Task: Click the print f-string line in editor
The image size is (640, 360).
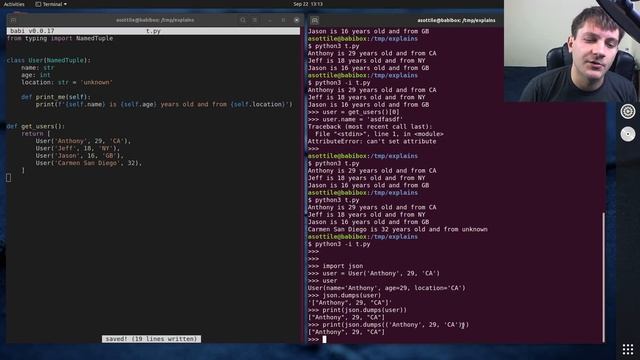Action: pyautogui.click(x=164, y=104)
